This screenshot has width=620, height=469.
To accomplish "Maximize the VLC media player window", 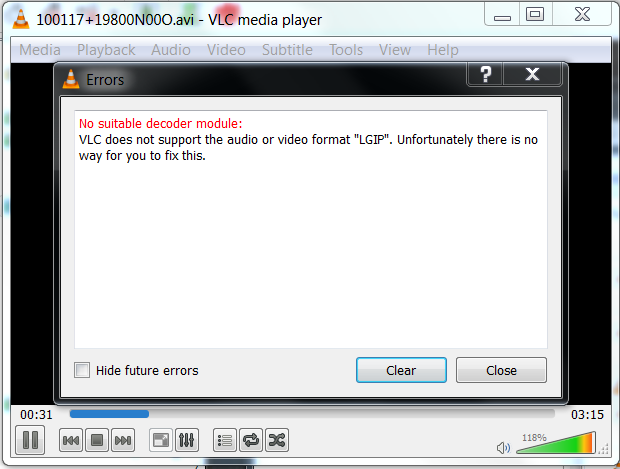I will pos(535,15).
